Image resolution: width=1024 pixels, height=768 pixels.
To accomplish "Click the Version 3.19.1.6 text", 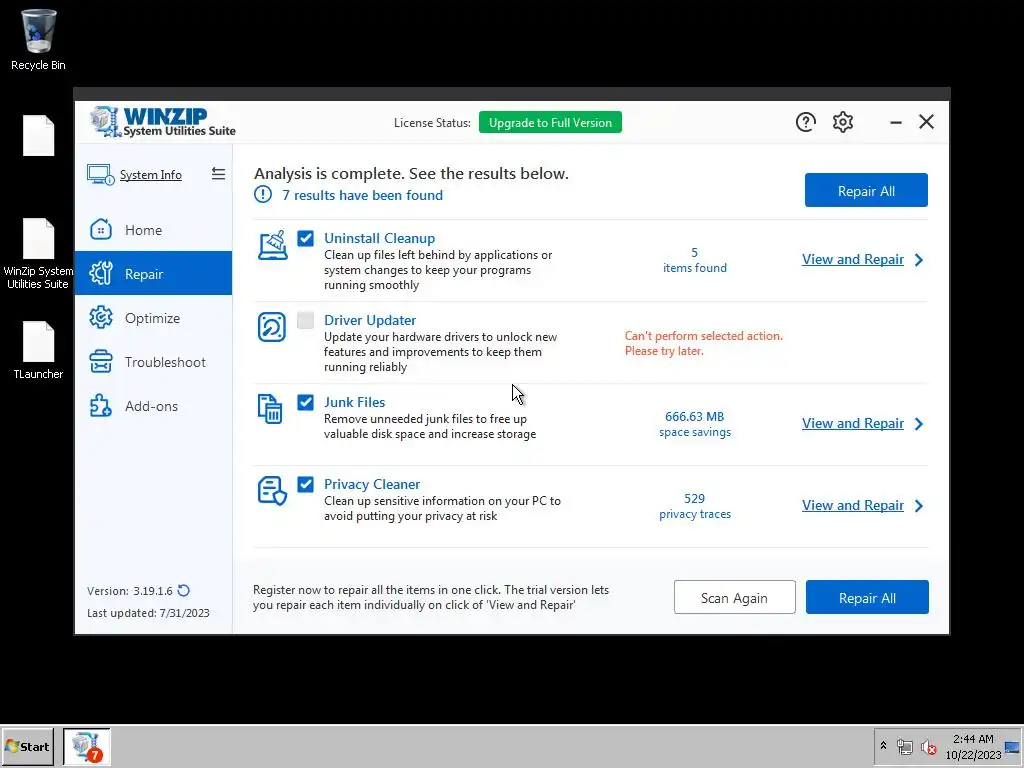I will coord(130,591).
